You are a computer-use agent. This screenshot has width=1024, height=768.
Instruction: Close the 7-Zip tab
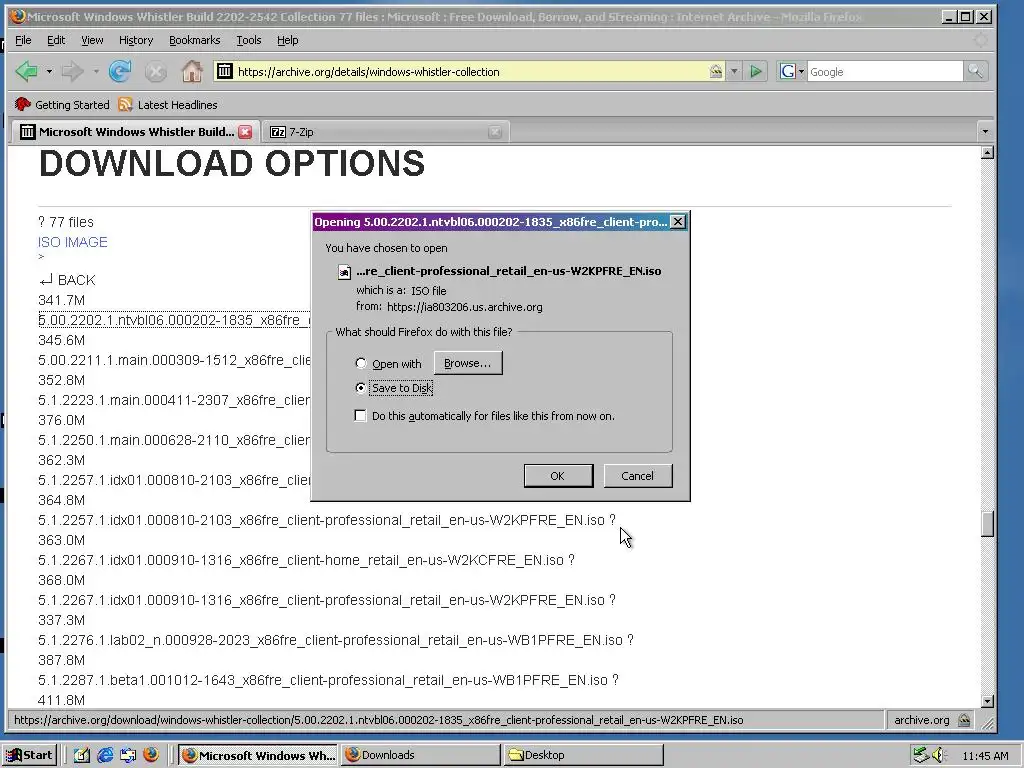coord(495,132)
